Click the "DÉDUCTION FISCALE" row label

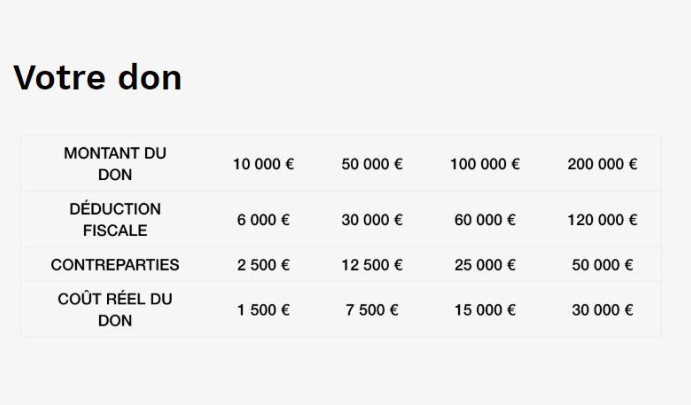115,220
